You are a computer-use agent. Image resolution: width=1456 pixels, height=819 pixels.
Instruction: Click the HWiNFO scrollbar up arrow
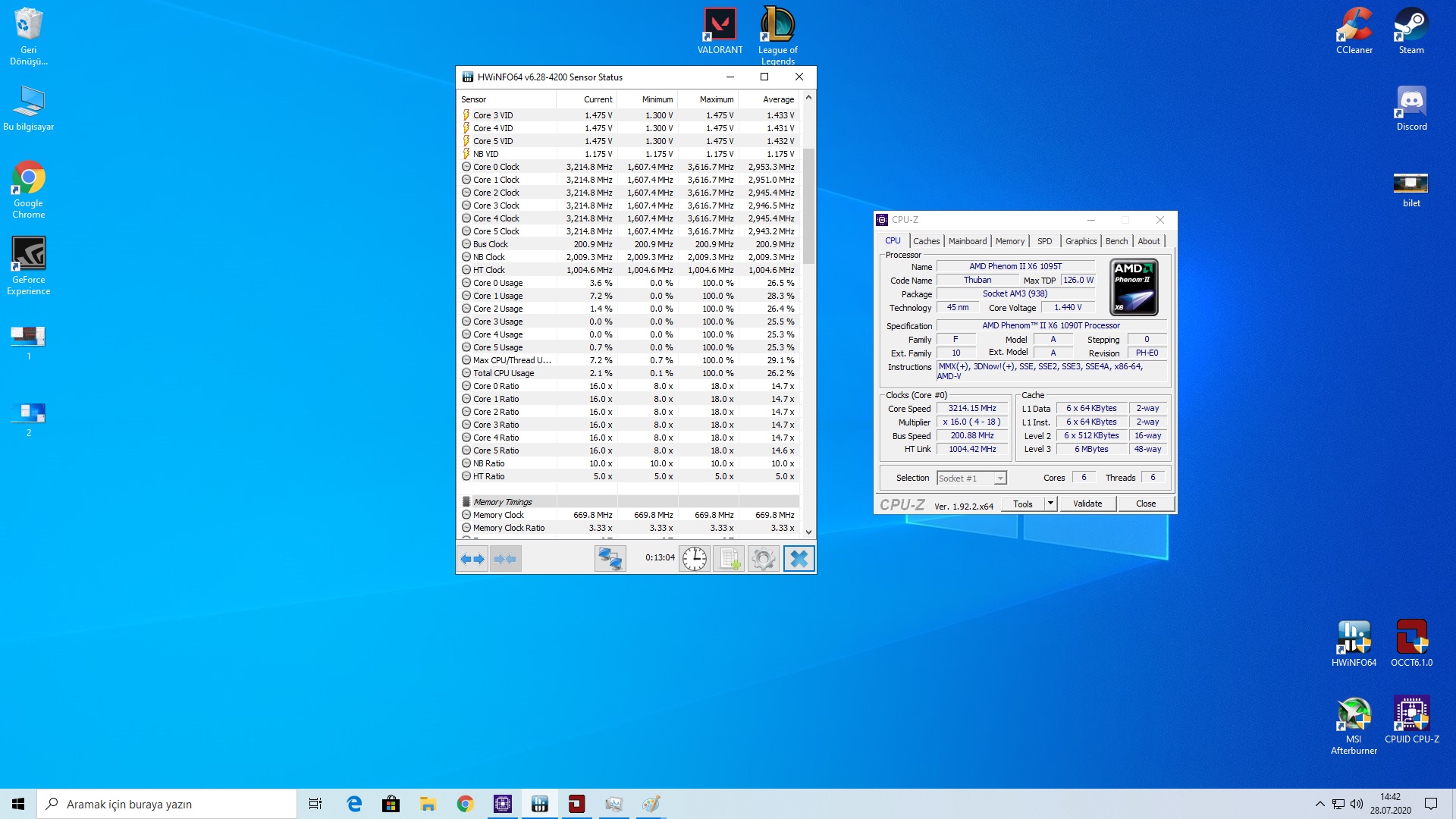click(808, 97)
